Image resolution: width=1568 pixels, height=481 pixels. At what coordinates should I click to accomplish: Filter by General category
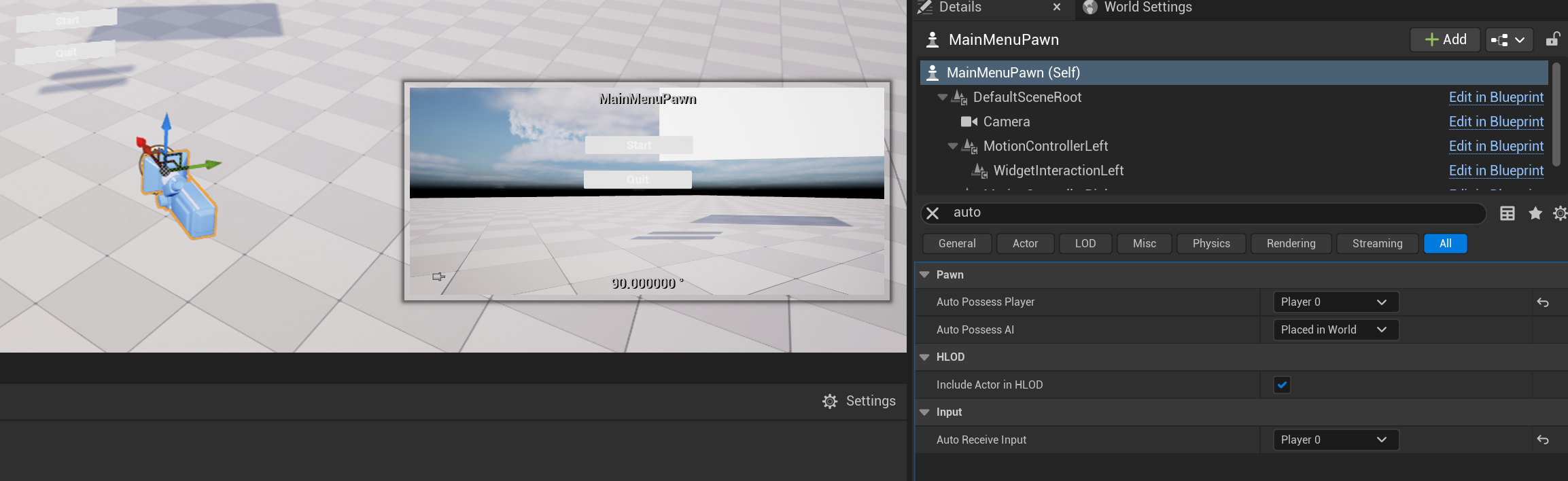(x=957, y=244)
